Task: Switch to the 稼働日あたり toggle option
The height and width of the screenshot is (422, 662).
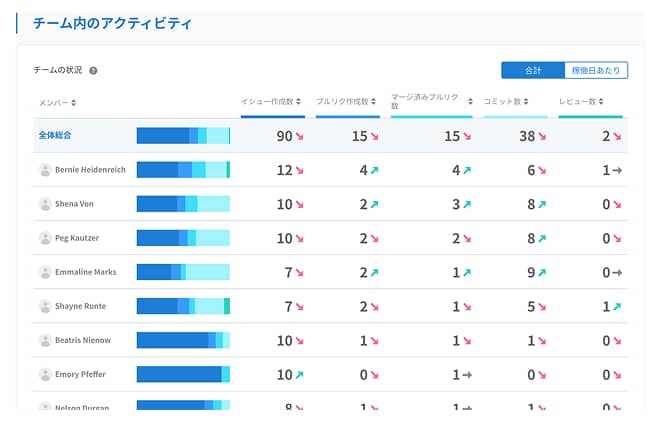Action: pyautogui.click(x=596, y=70)
